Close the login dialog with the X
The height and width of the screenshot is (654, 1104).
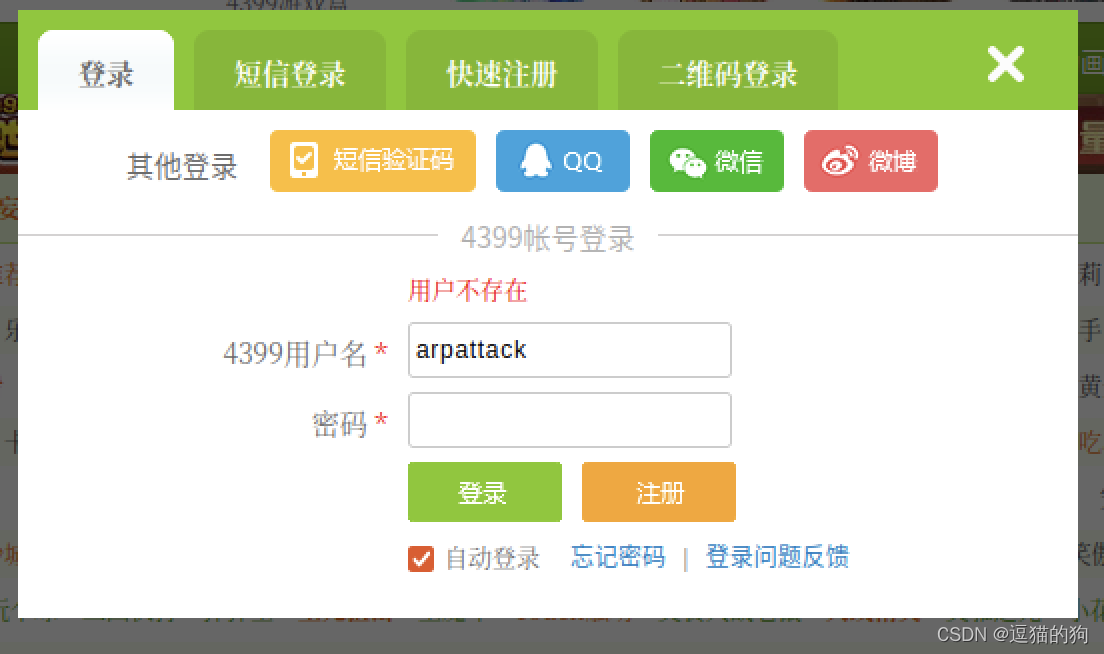(x=1005, y=64)
